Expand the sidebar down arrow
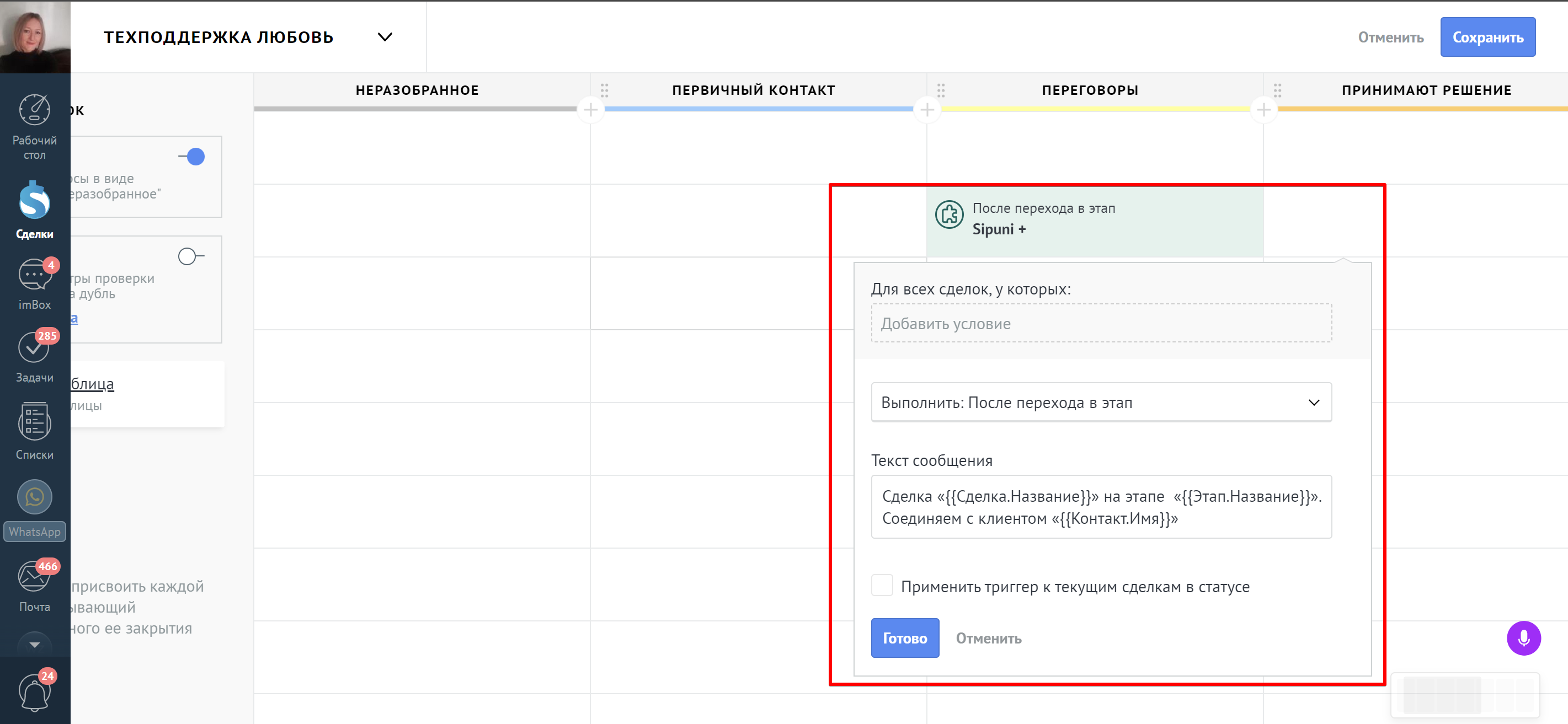Viewport: 1568px width, 724px height. [x=35, y=645]
